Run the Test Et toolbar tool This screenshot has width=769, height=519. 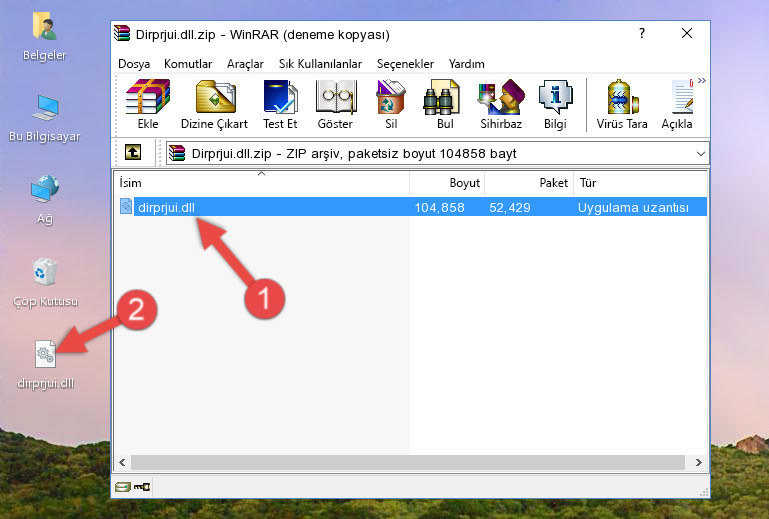pyautogui.click(x=280, y=104)
